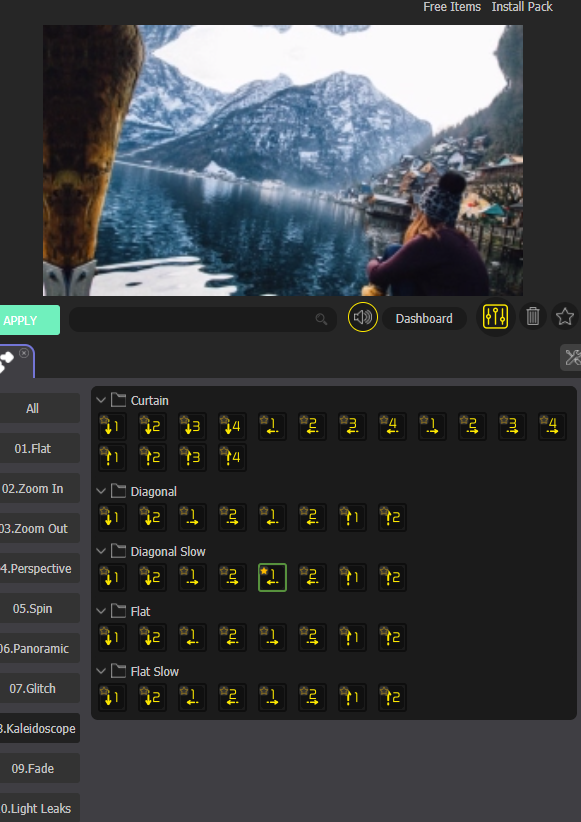
Task: Toggle the sliders settings panel button
Action: (x=496, y=317)
